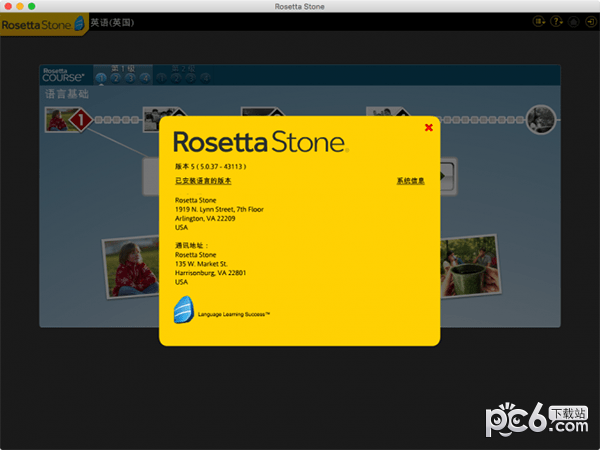Open the first lesson thumbnail of girl

[57, 120]
